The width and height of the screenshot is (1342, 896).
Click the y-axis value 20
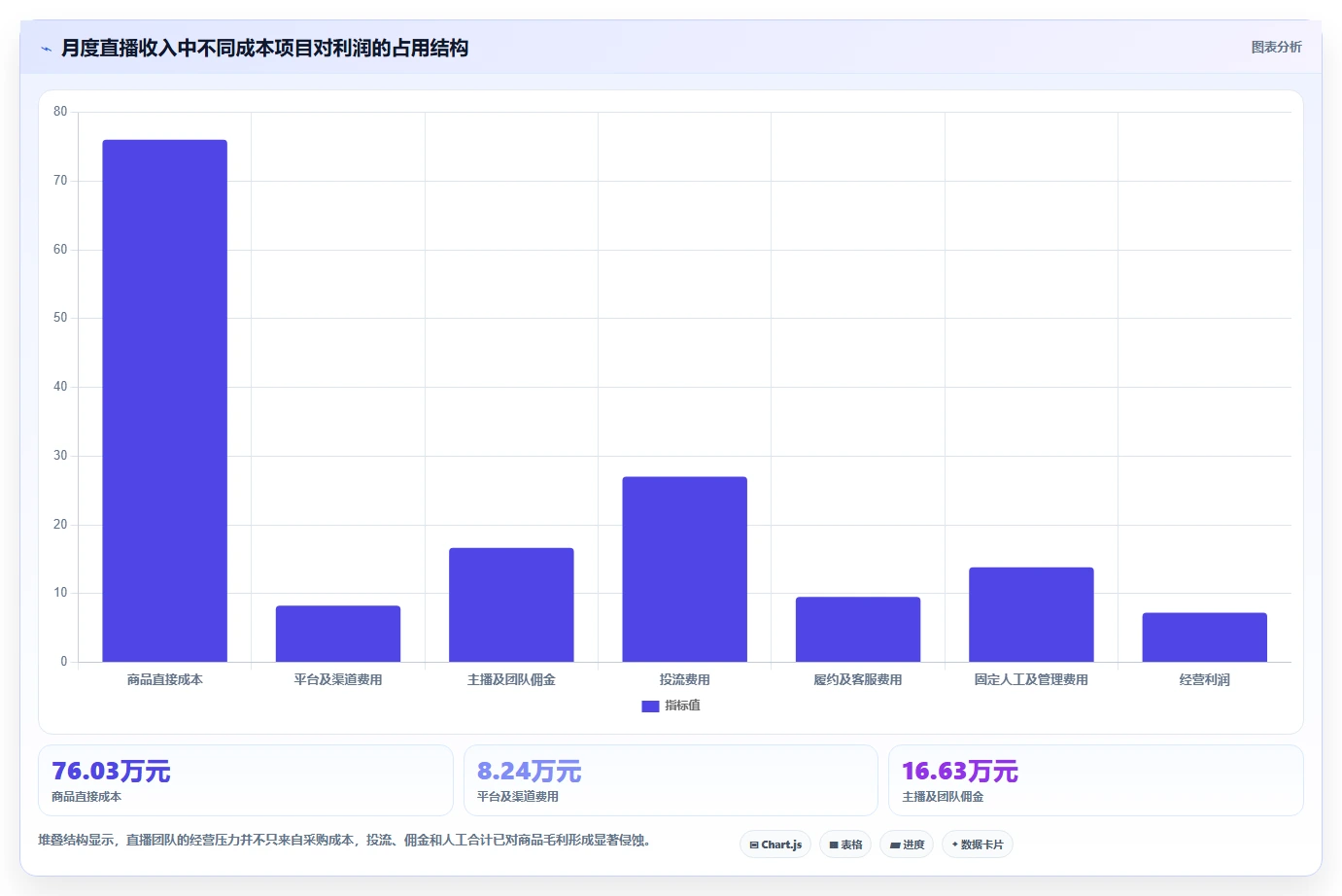click(x=60, y=525)
